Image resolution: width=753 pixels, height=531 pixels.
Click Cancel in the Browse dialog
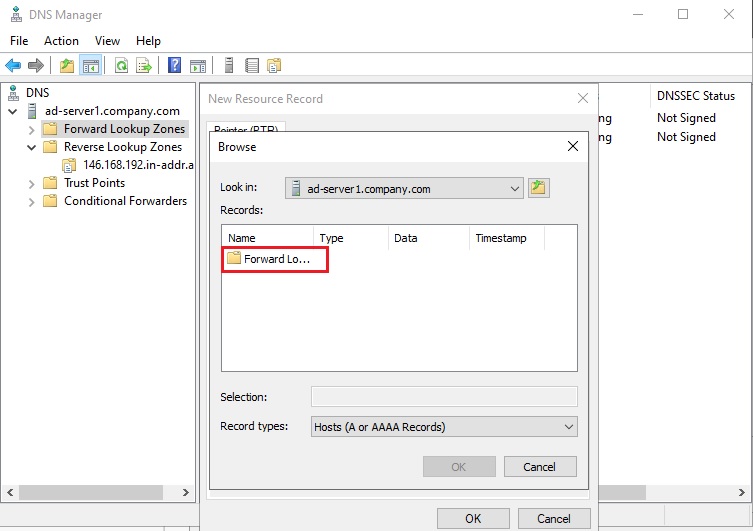(539, 467)
